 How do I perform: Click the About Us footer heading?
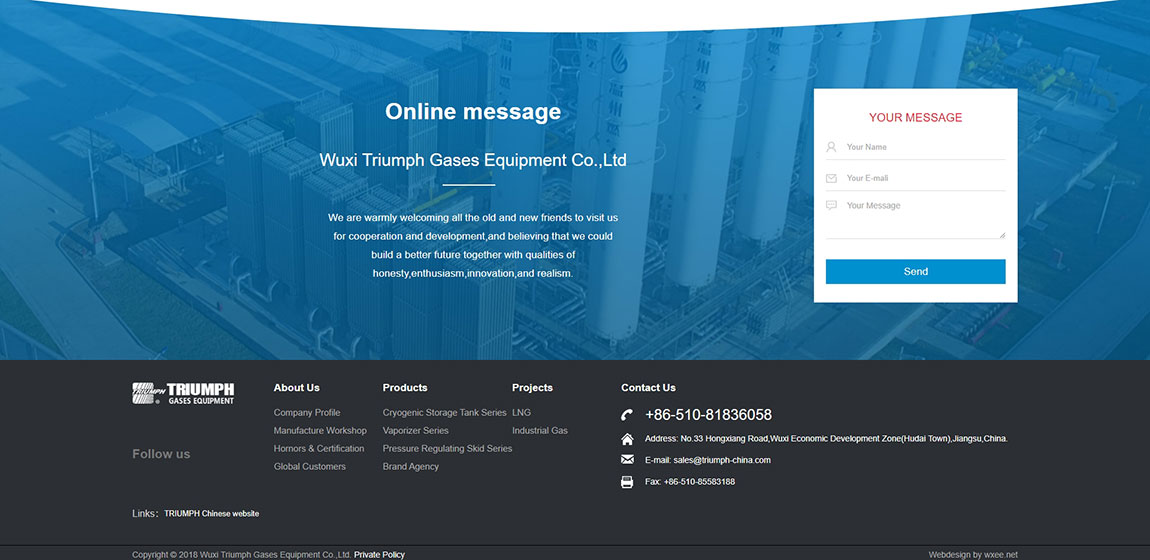tap(296, 388)
